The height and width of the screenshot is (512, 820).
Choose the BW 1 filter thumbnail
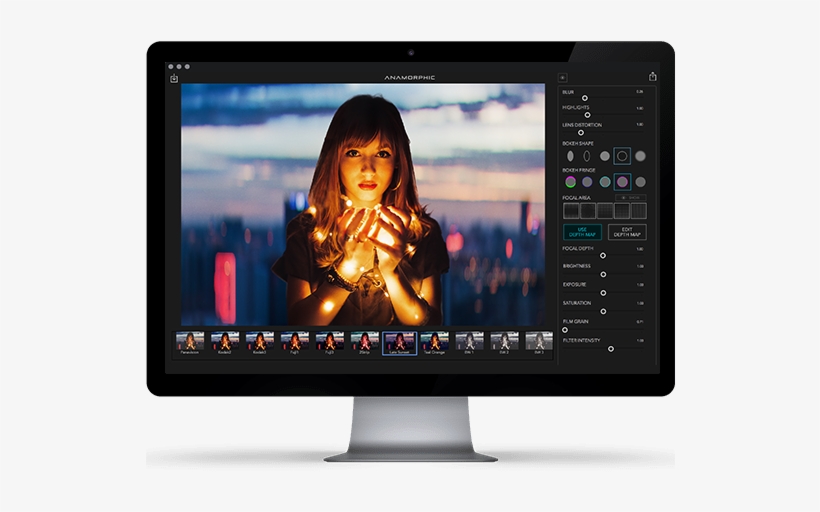point(469,342)
